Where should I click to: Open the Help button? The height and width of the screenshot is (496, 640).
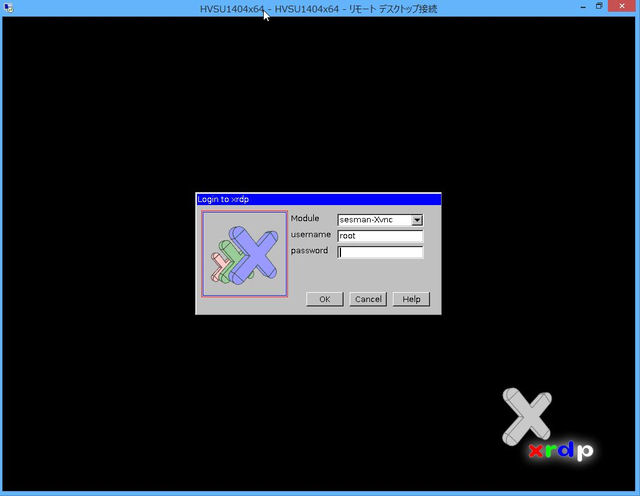411,299
